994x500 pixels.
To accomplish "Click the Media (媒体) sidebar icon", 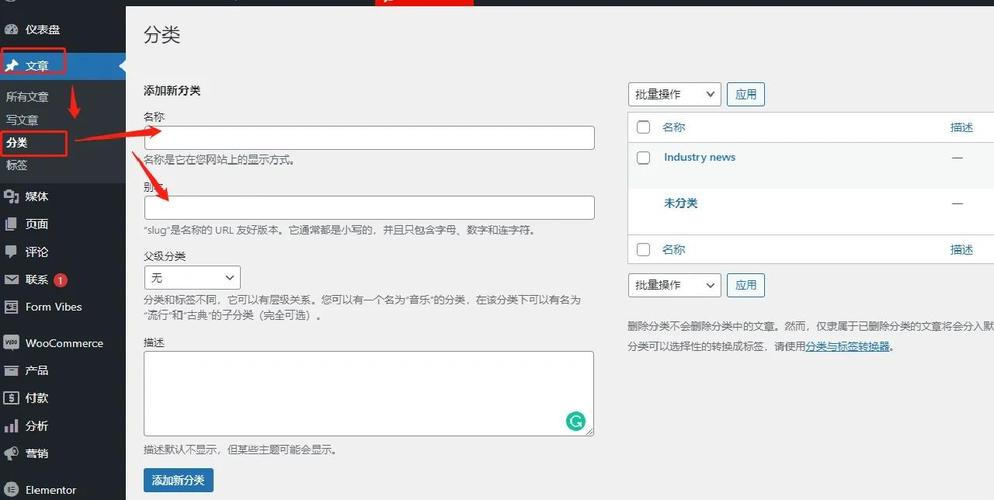I will [x=11, y=196].
